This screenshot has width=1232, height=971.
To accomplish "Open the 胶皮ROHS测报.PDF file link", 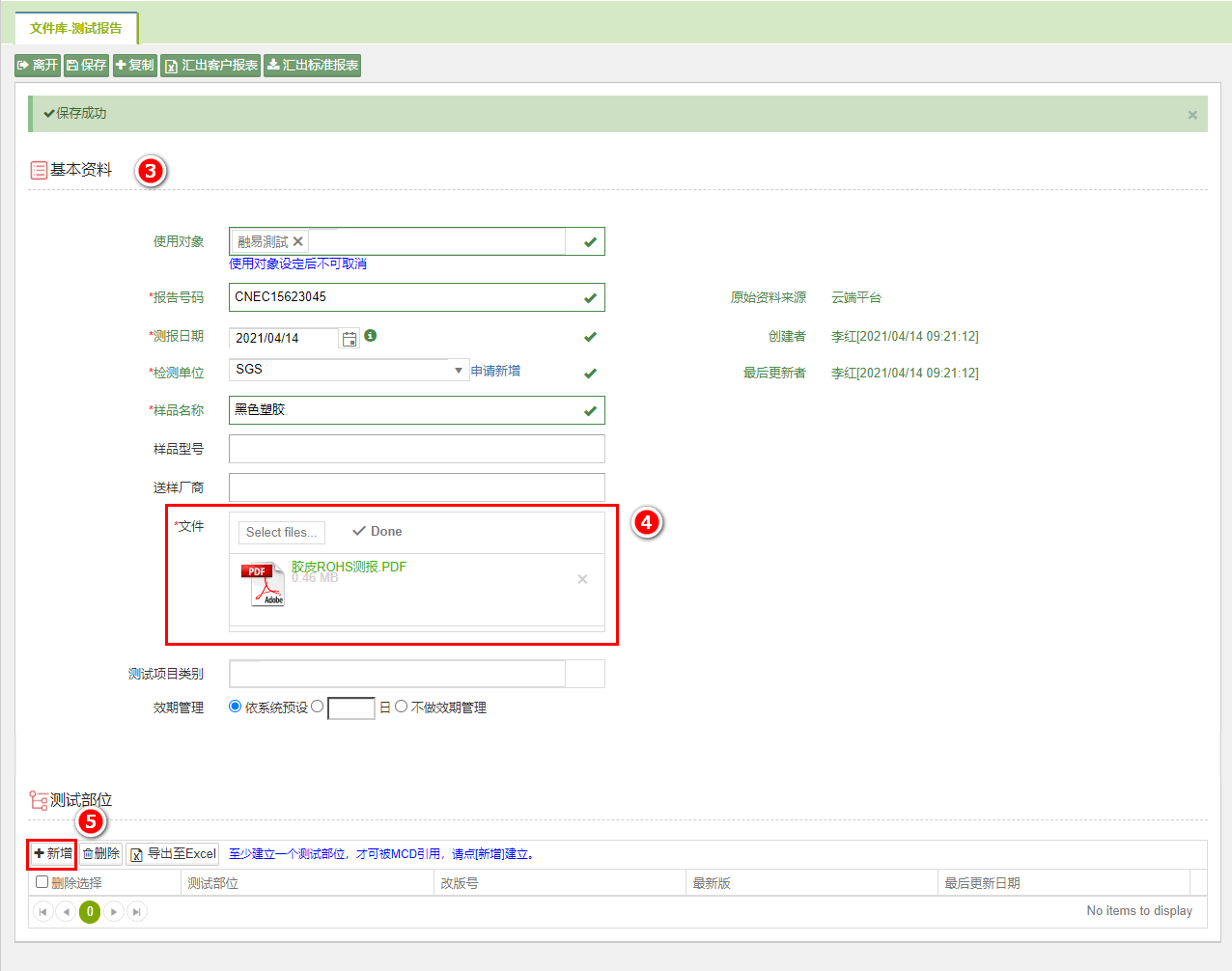I will (x=349, y=567).
